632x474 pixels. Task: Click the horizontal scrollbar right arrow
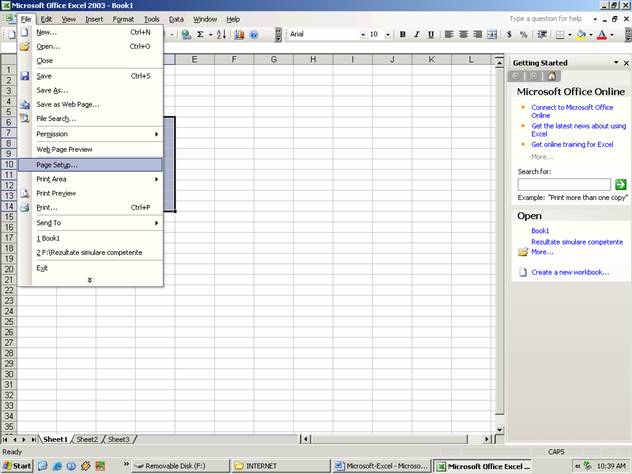487,439
